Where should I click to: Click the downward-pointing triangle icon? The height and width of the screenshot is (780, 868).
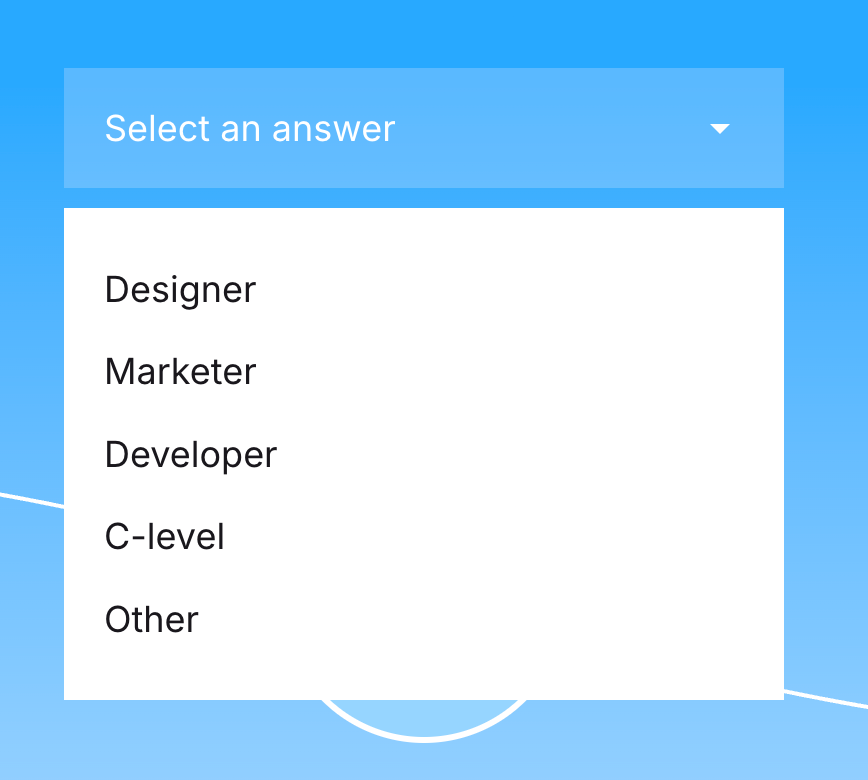(720, 129)
